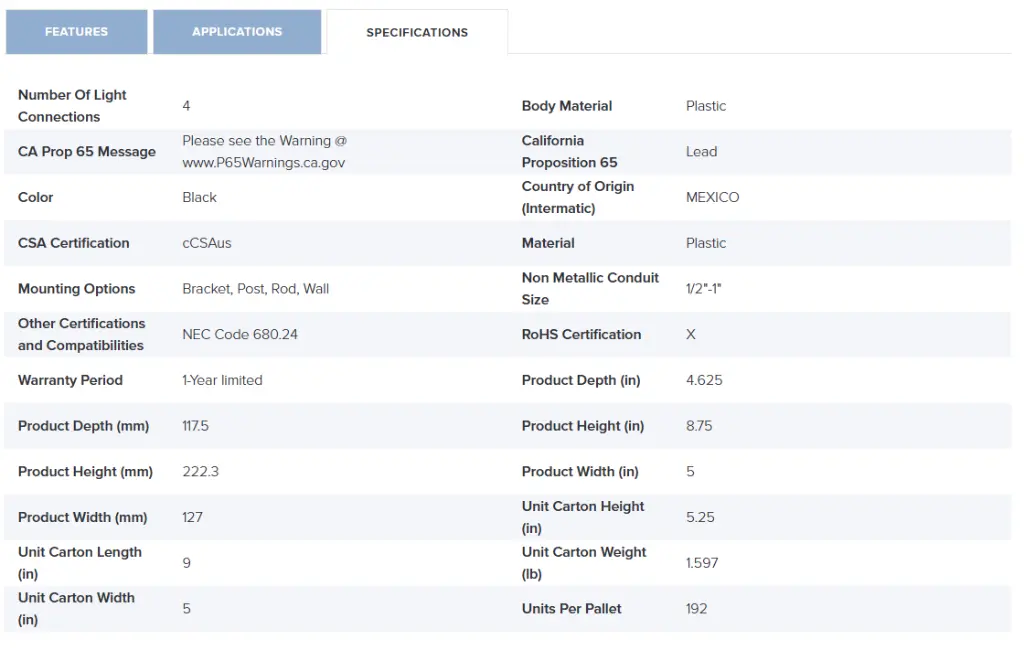
Task: Click 'Country of Origin (Intermatic)' label
Action: pos(578,197)
